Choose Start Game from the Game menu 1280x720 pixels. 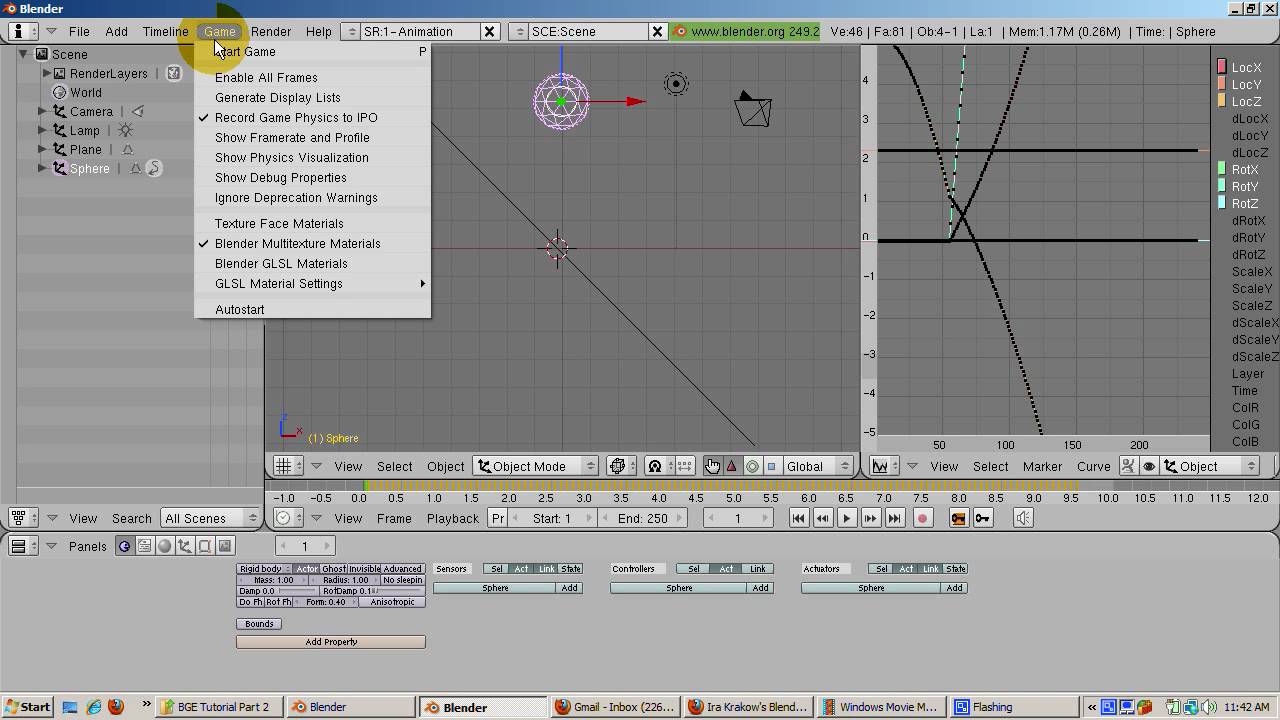(313, 51)
